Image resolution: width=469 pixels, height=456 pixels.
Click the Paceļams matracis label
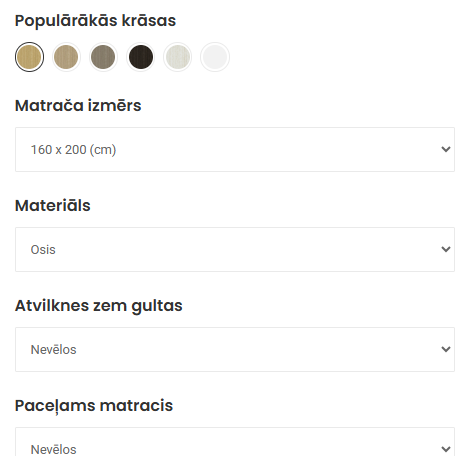click(x=94, y=406)
